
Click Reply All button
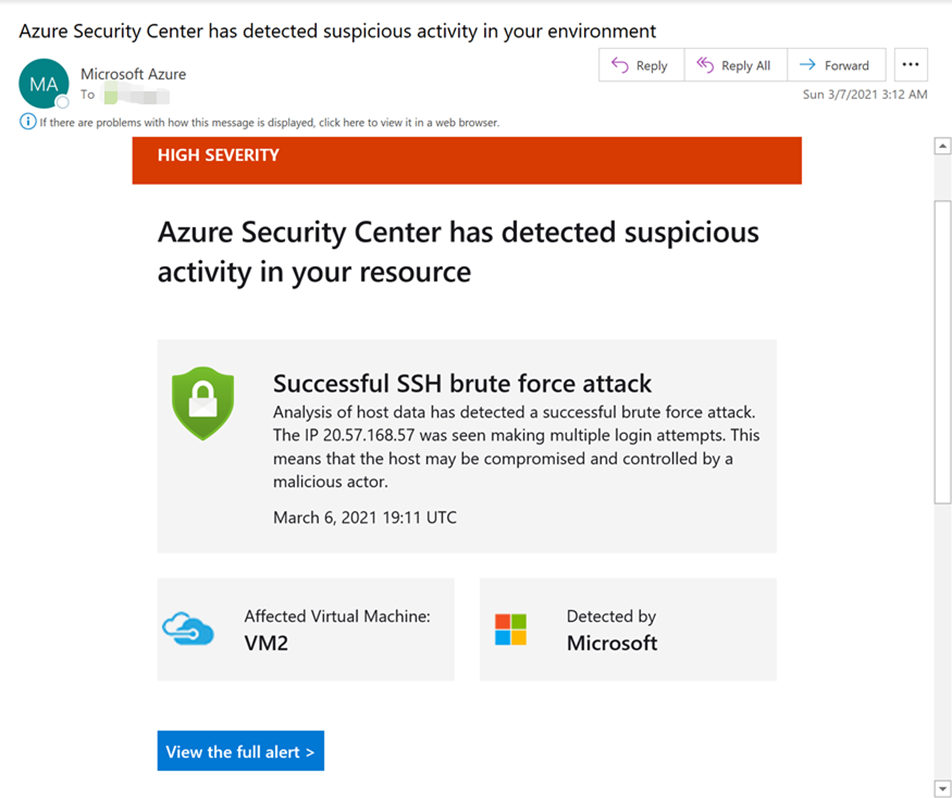click(x=735, y=65)
